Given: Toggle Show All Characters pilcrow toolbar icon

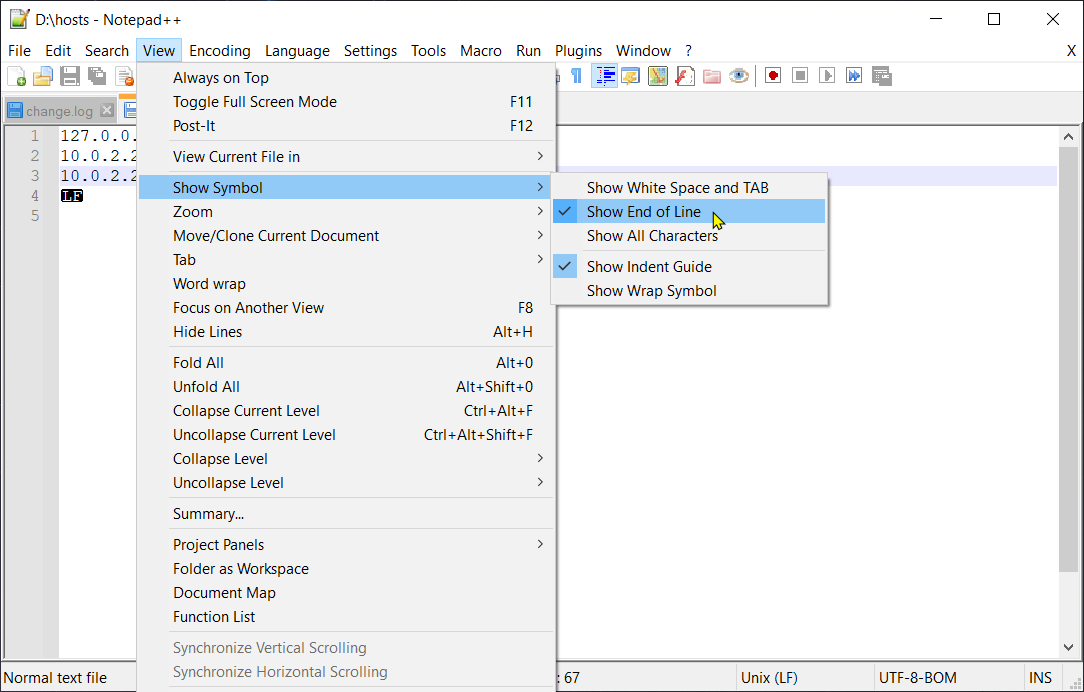Looking at the screenshot, I should 575,75.
